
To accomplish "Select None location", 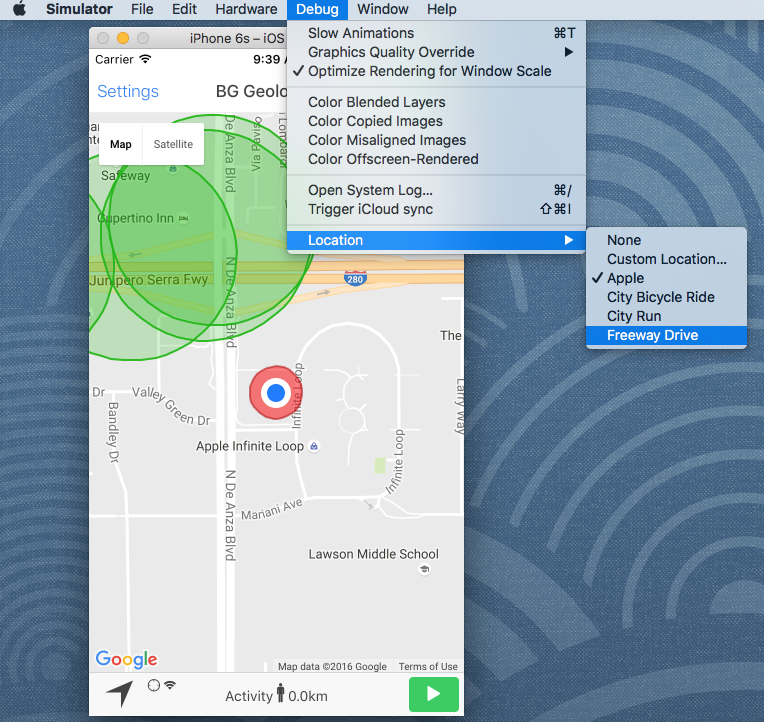I will coord(666,240).
